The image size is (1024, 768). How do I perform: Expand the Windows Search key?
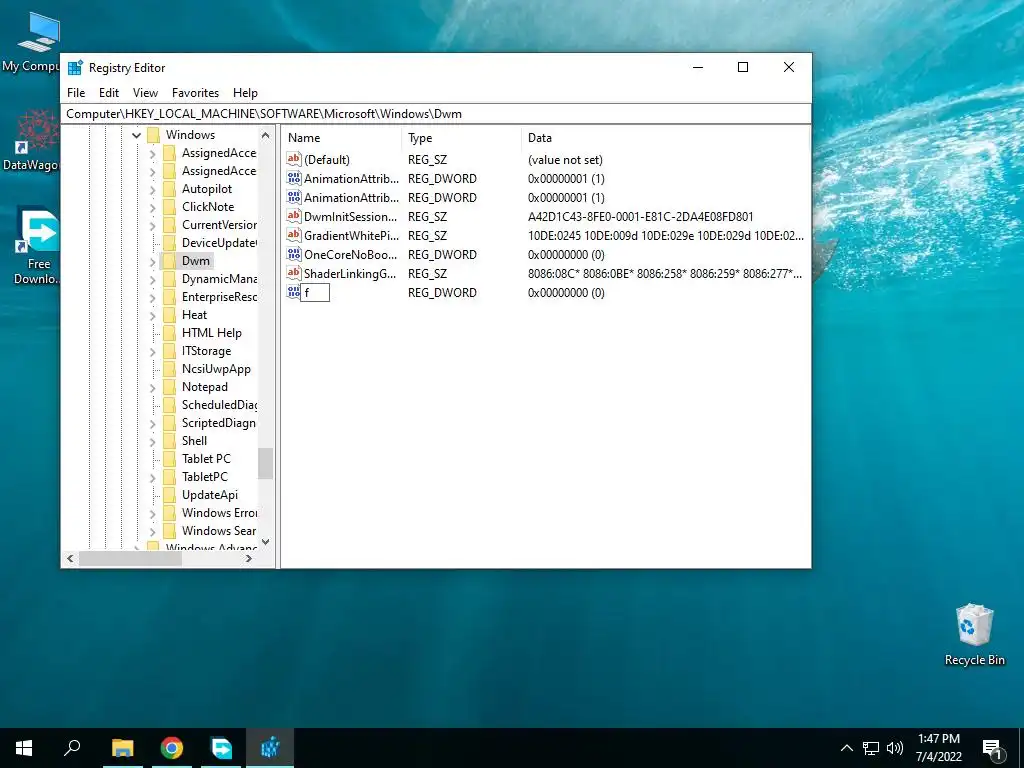point(152,532)
